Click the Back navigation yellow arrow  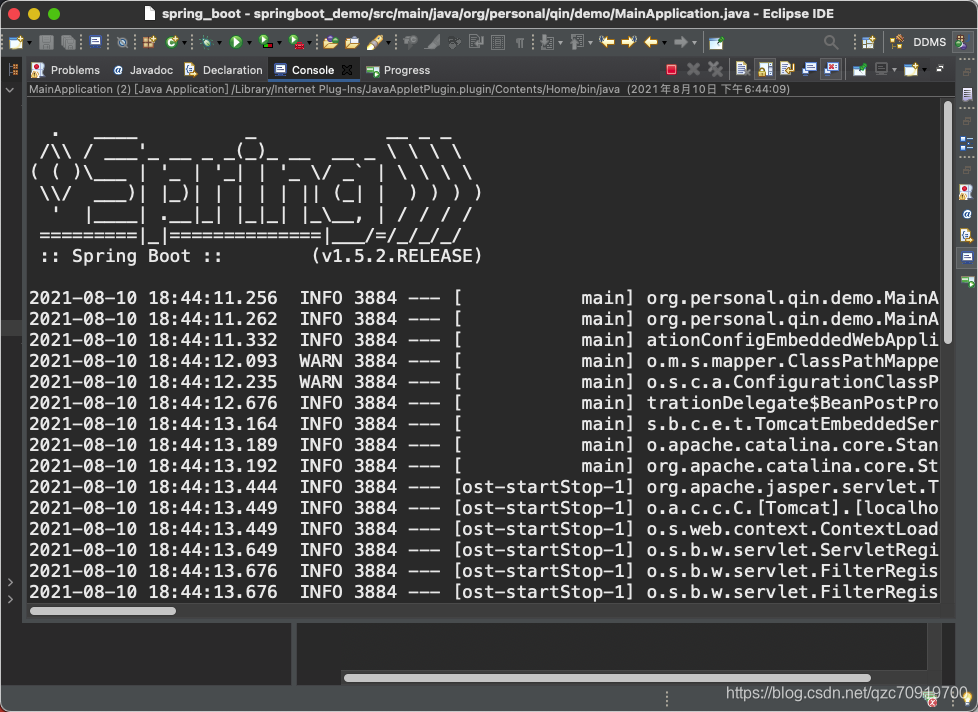point(651,42)
